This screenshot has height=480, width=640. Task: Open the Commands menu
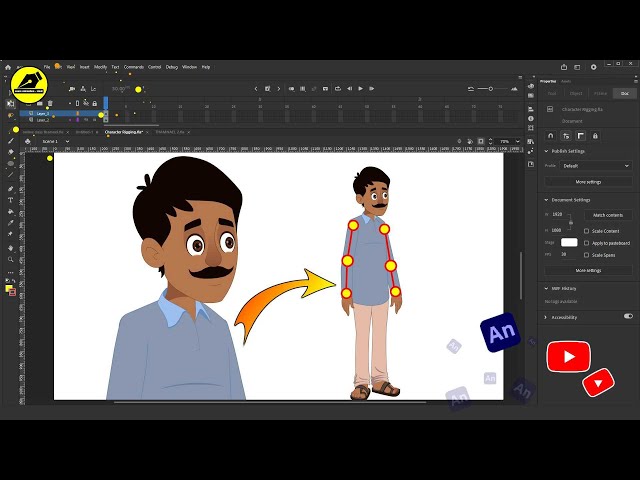tap(133, 67)
